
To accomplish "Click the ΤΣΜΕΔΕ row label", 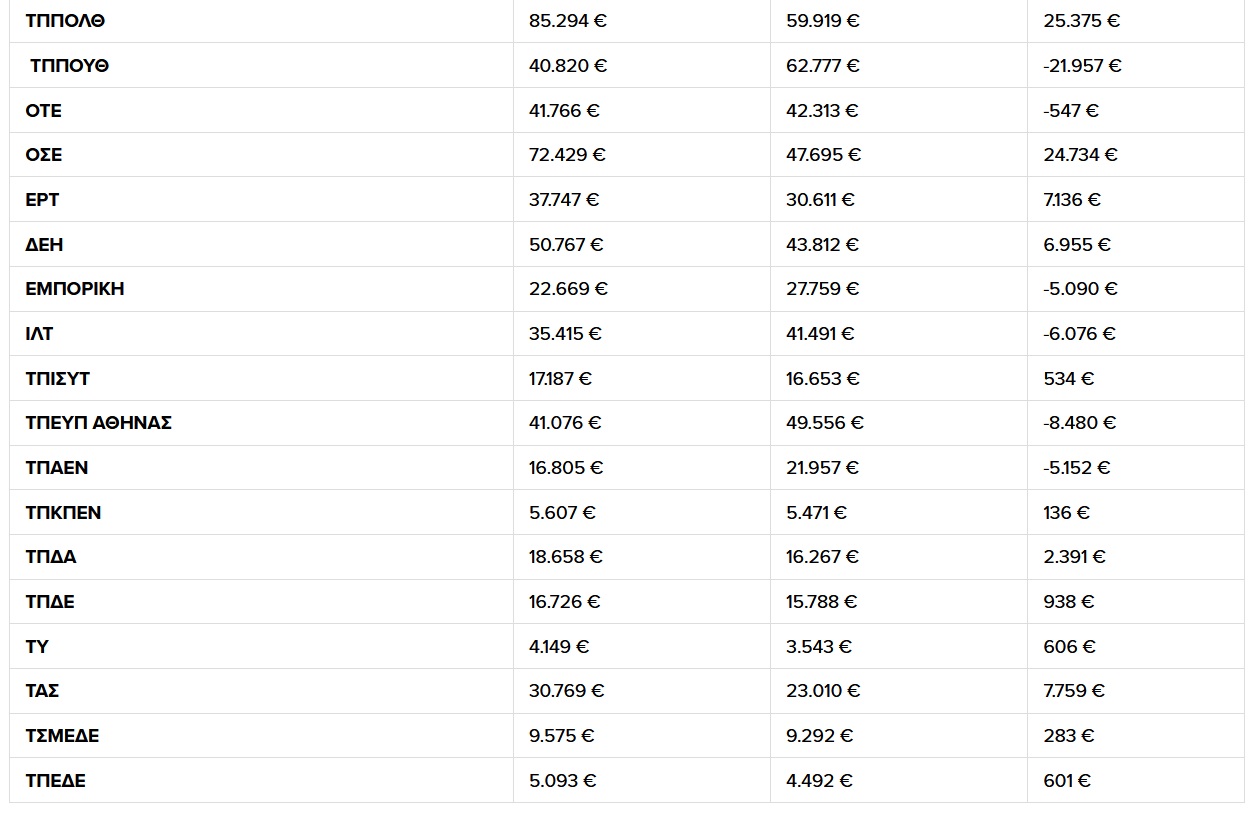I will 62,736.
